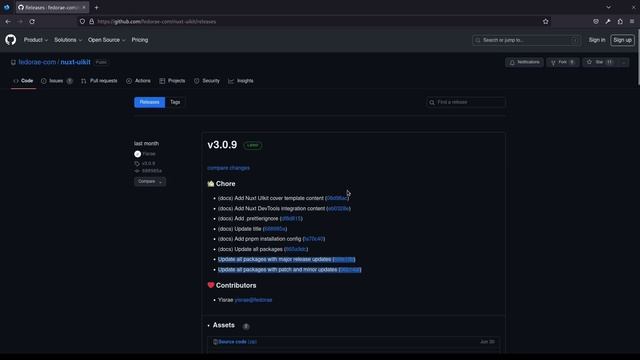Screen dimensions: 640x360
Task: Click the compare changes link
Action: pyautogui.click(x=229, y=168)
